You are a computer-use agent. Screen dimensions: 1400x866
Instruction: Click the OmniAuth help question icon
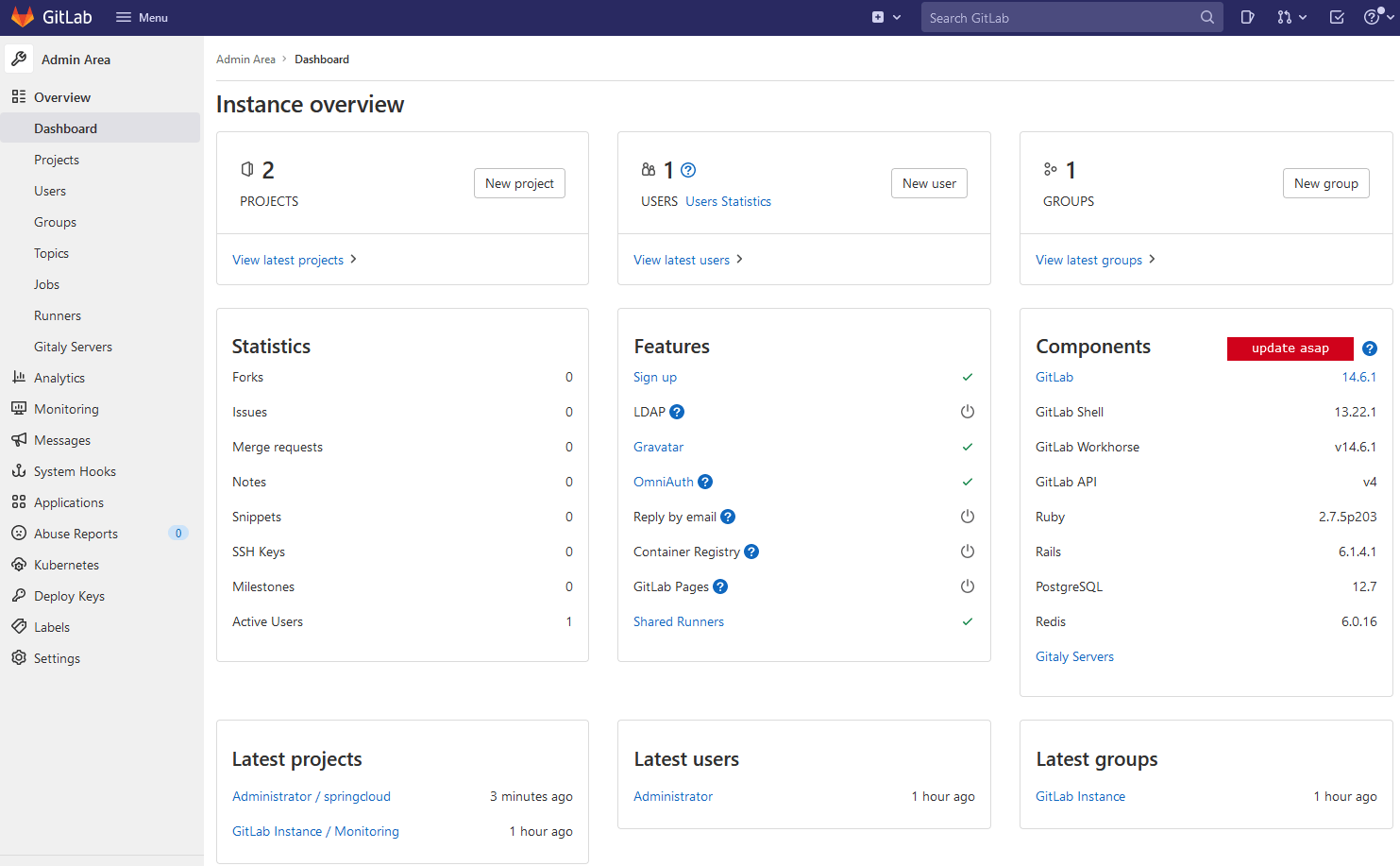pos(705,482)
